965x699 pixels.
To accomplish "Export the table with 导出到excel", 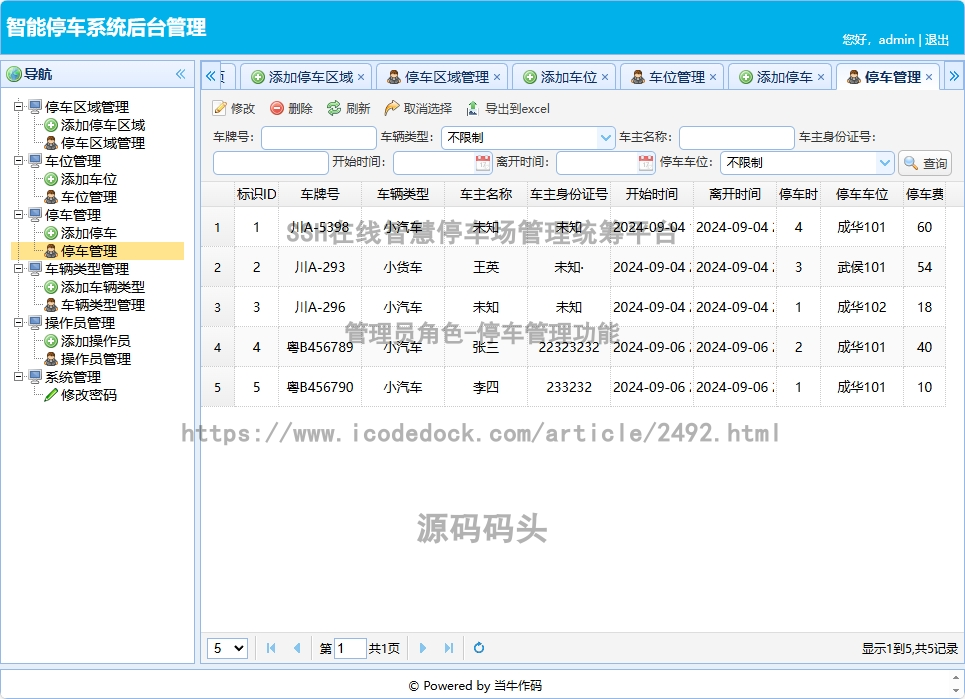I will pos(508,109).
